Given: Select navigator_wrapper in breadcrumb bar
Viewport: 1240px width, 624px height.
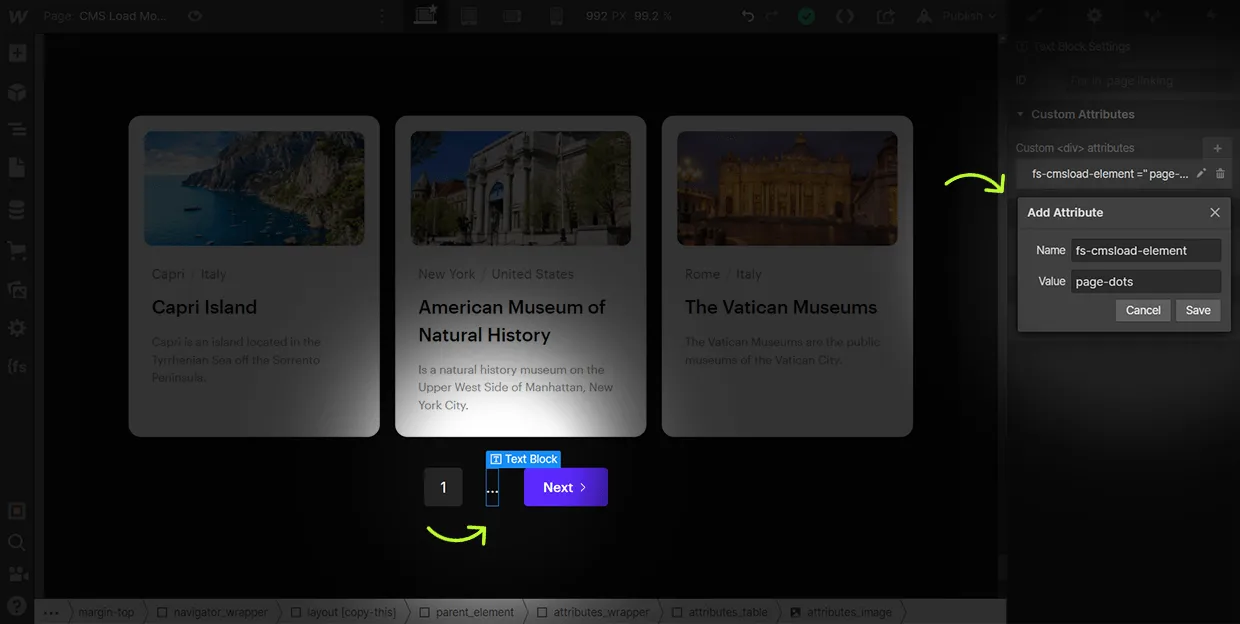Looking at the screenshot, I should pyautogui.click(x=211, y=612).
